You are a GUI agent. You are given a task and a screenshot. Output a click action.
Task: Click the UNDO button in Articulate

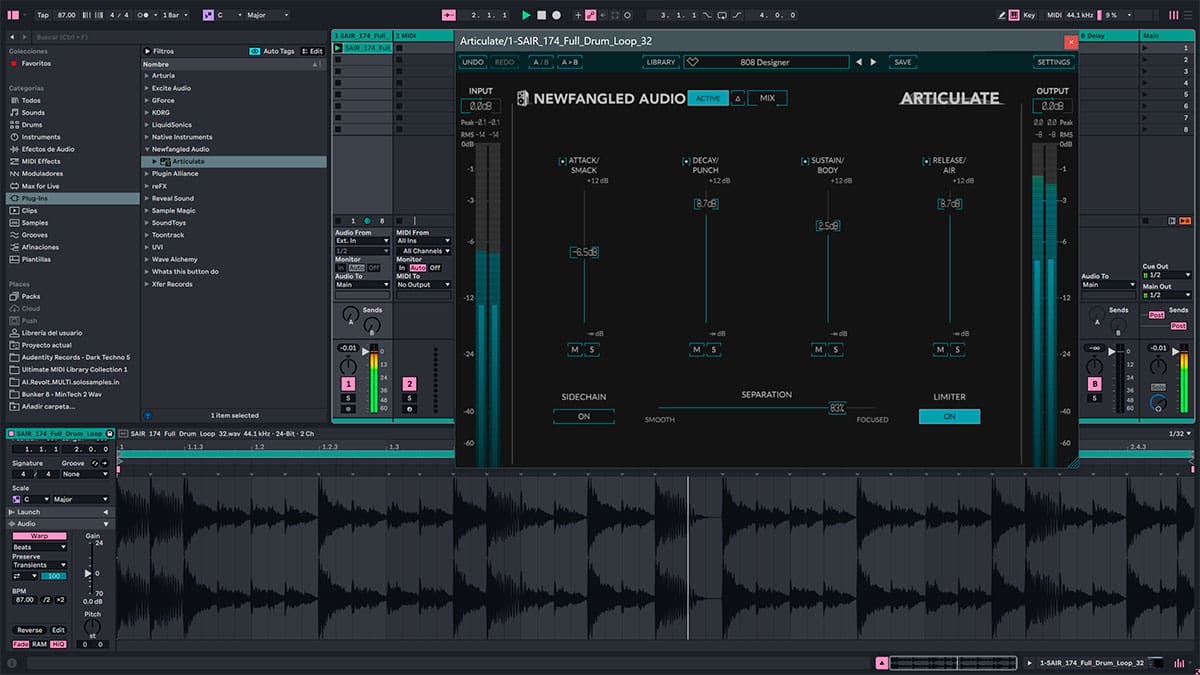coord(473,62)
